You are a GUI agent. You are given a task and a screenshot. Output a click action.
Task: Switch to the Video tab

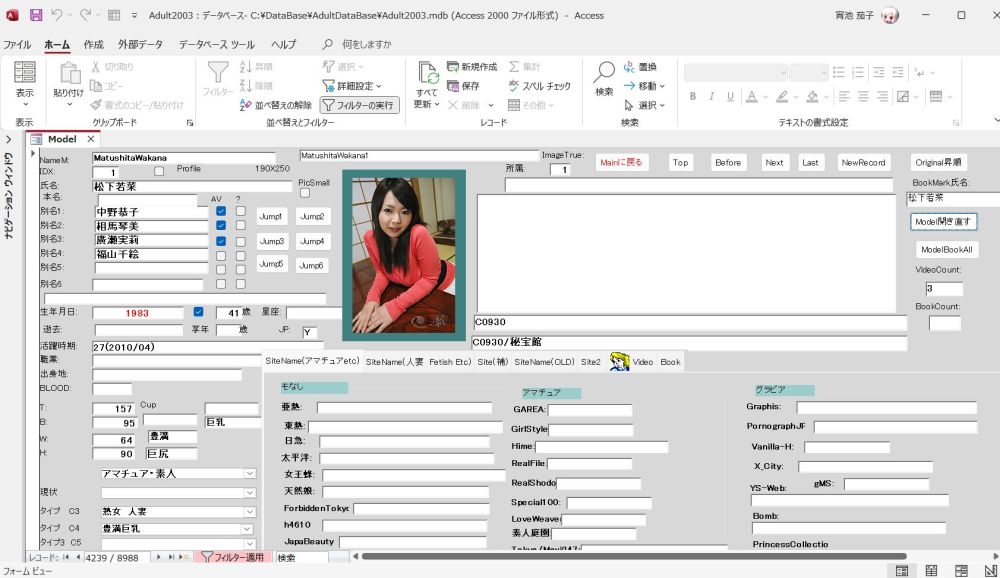pos(642,362)
